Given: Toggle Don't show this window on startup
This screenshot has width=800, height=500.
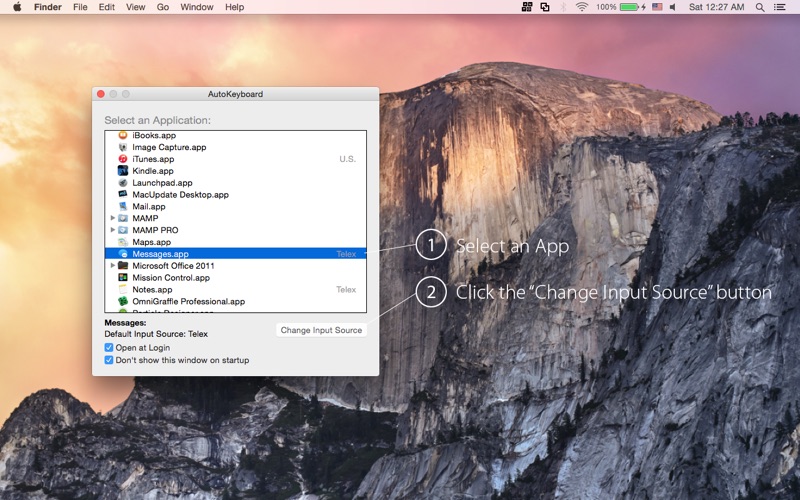Looking at the screenshot, I should [x=109, y=360].
